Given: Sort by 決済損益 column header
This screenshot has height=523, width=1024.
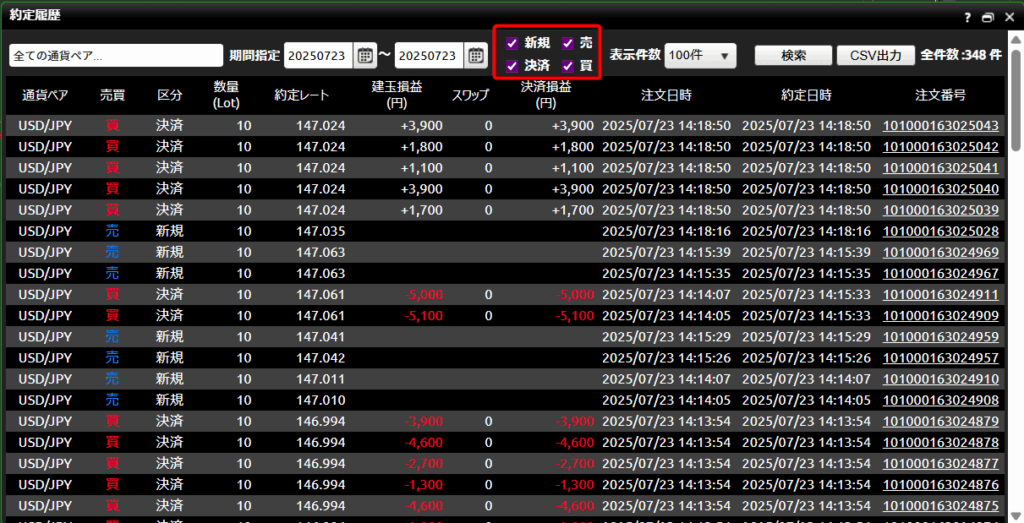Looking at the screenshot, I should click(x=545, y=95).
